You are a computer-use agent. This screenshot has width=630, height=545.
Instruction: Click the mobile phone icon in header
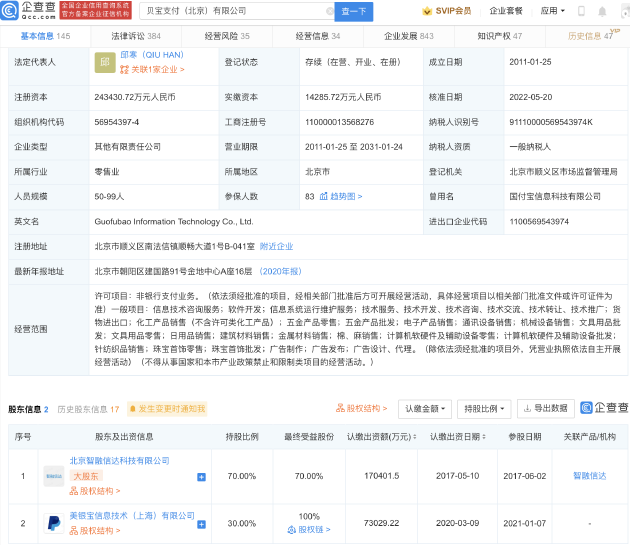581,11
